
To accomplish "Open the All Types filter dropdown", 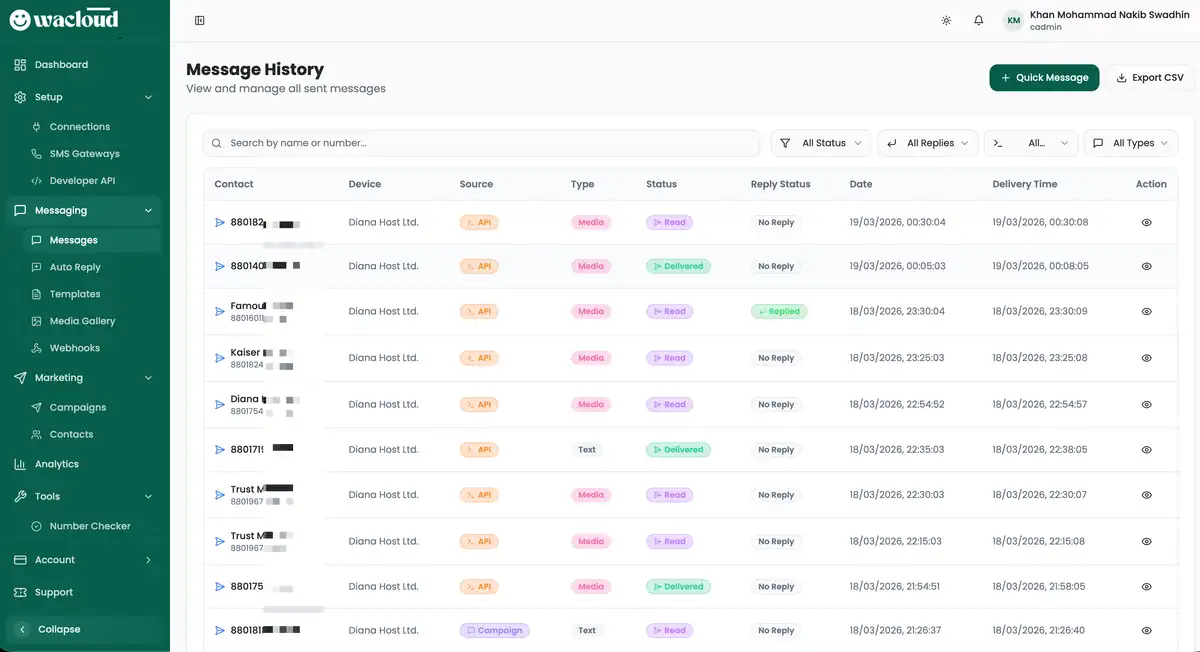I will (1131, 143).
